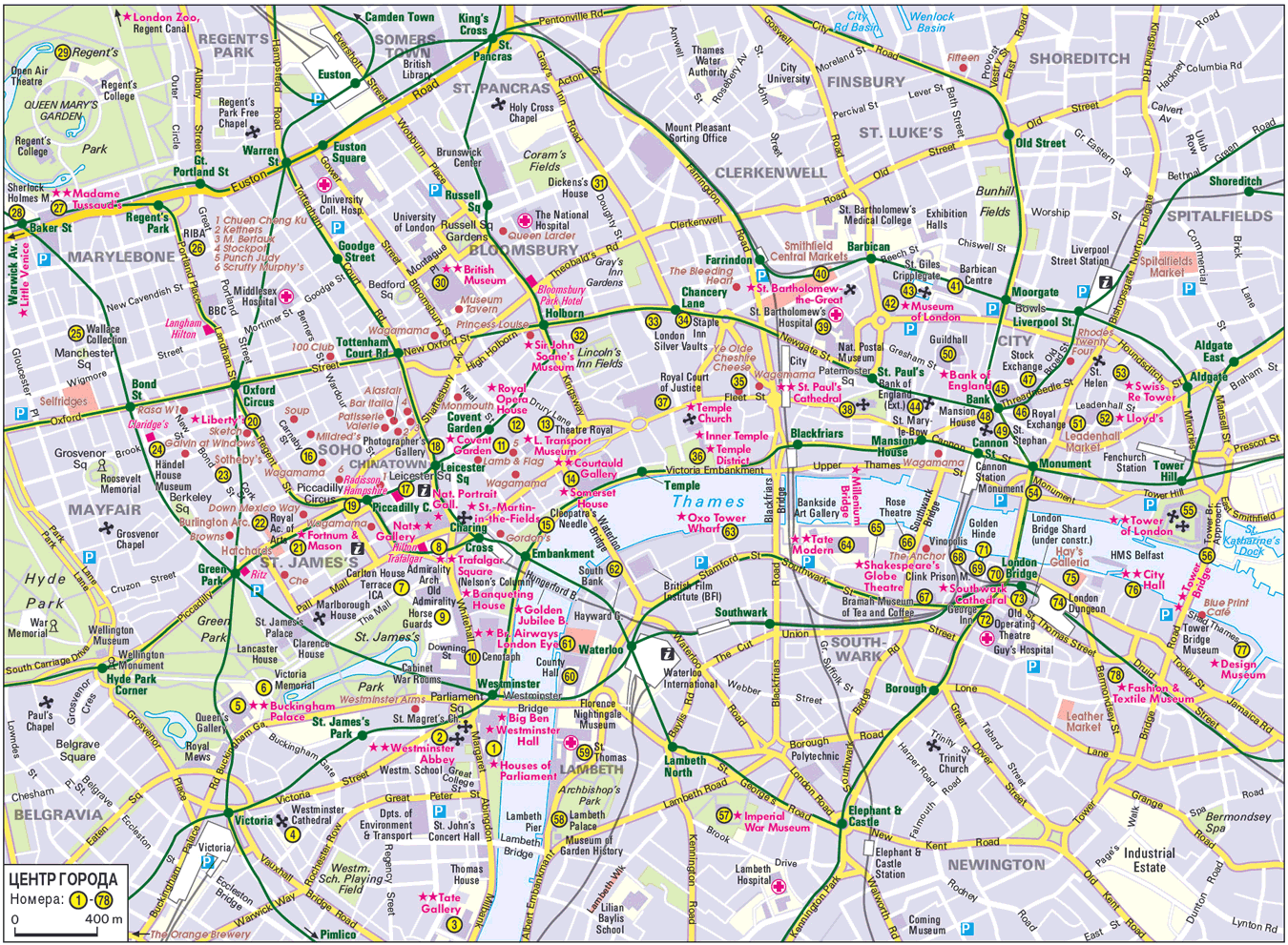Select the Leather Market label
The height and width of the screenshot is (945, 1288).
pos(1084,721)
